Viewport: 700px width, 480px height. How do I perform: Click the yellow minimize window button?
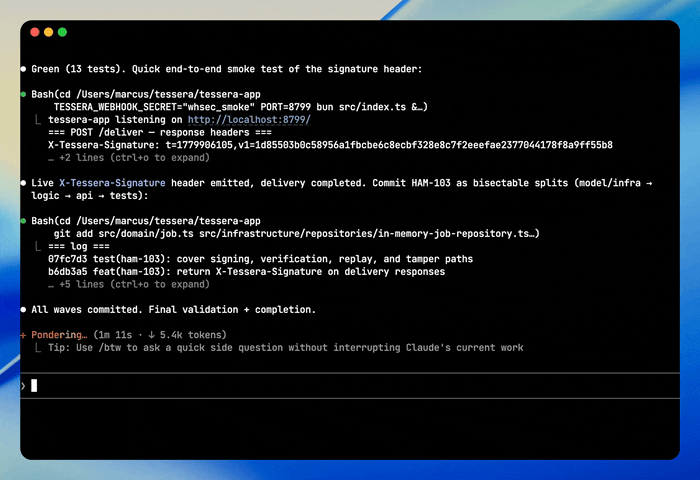click(x=49, y=32)
